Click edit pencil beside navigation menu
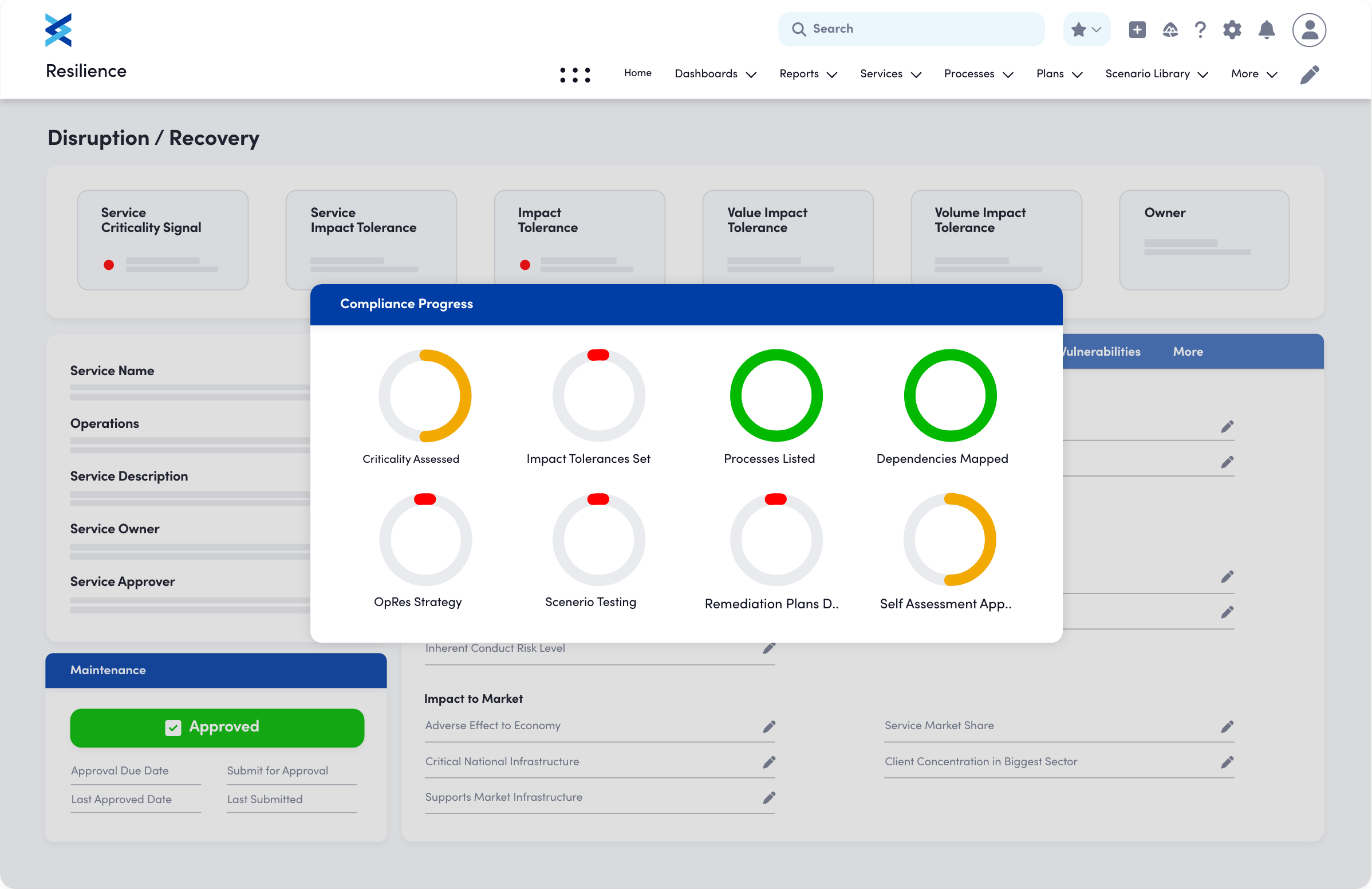 coord(1310,74)
